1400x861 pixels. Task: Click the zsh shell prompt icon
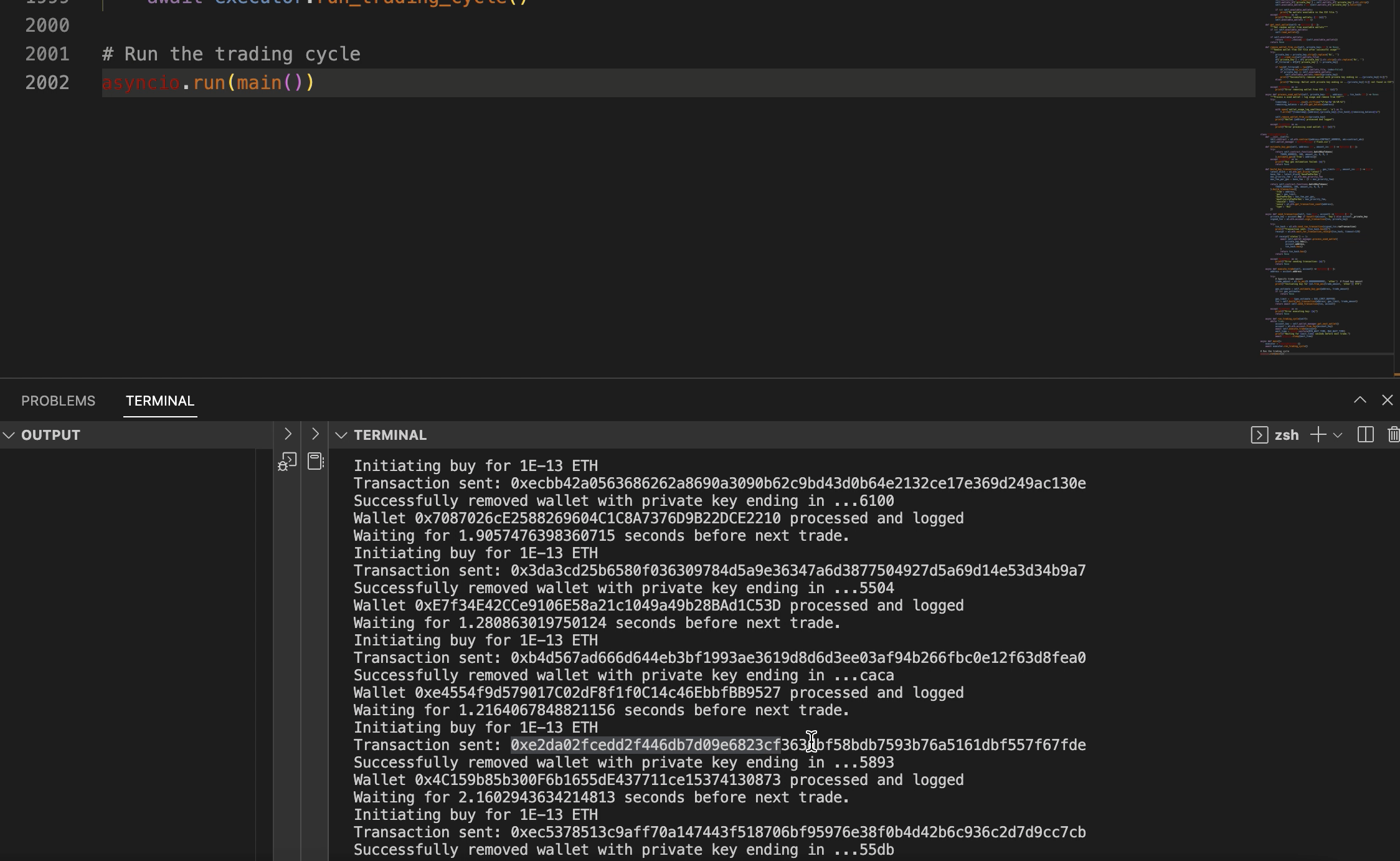1259,435
